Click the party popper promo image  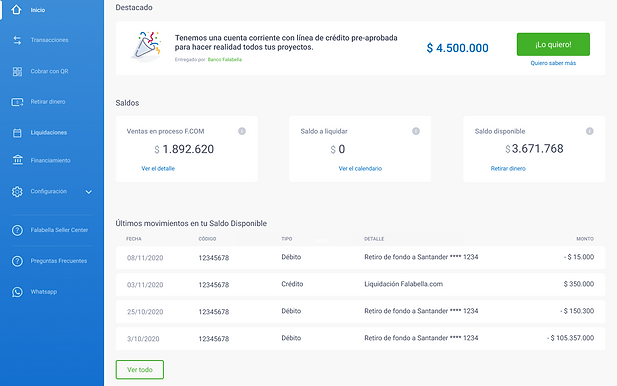146,46
